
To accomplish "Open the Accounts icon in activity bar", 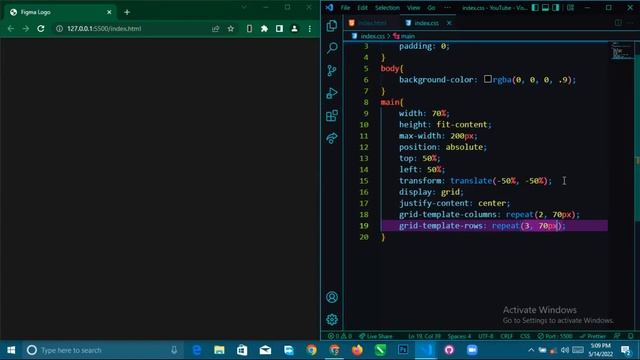I will coord(332,297).
